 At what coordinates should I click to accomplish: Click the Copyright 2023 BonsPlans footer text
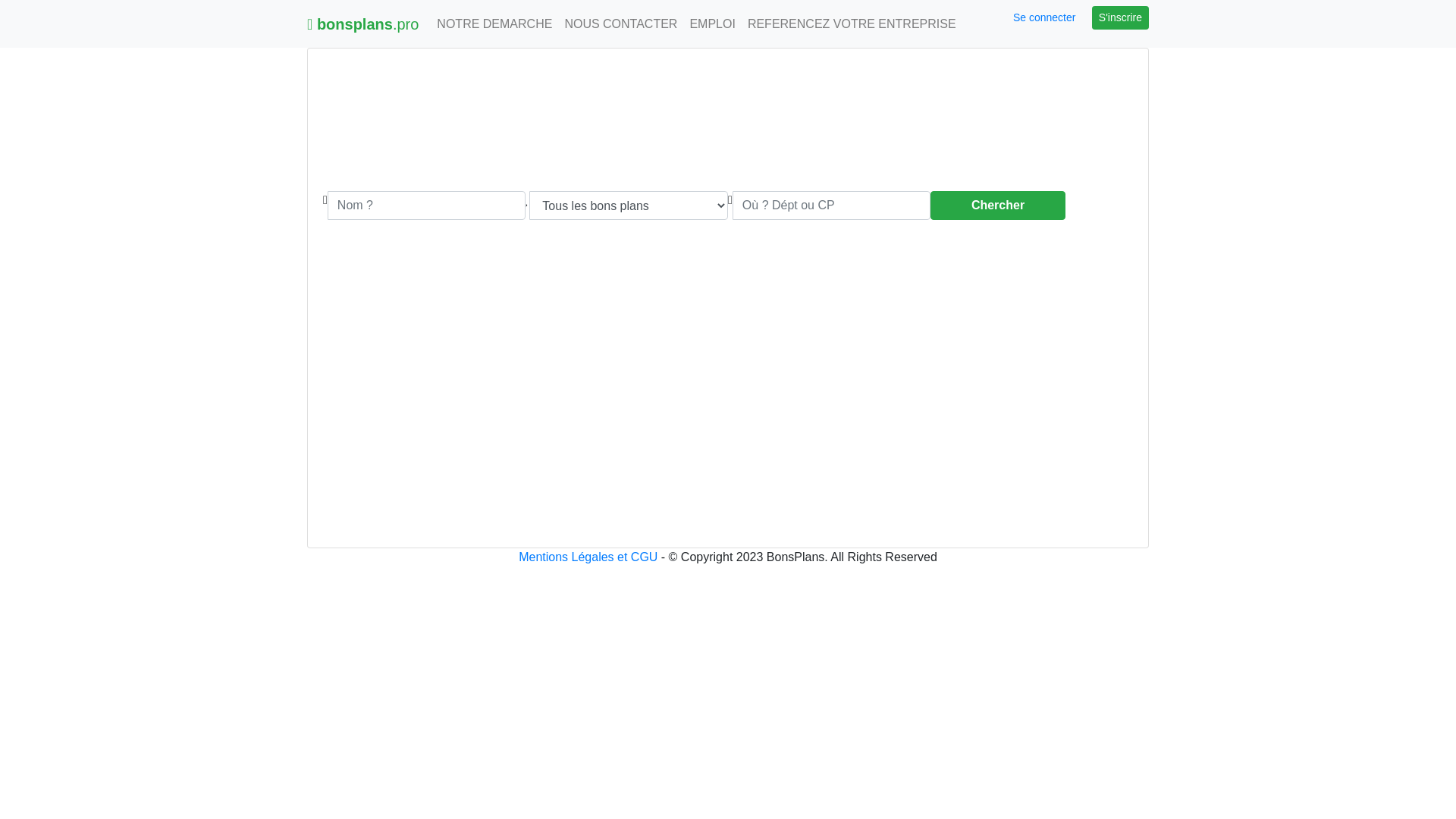tap(802, 557)
